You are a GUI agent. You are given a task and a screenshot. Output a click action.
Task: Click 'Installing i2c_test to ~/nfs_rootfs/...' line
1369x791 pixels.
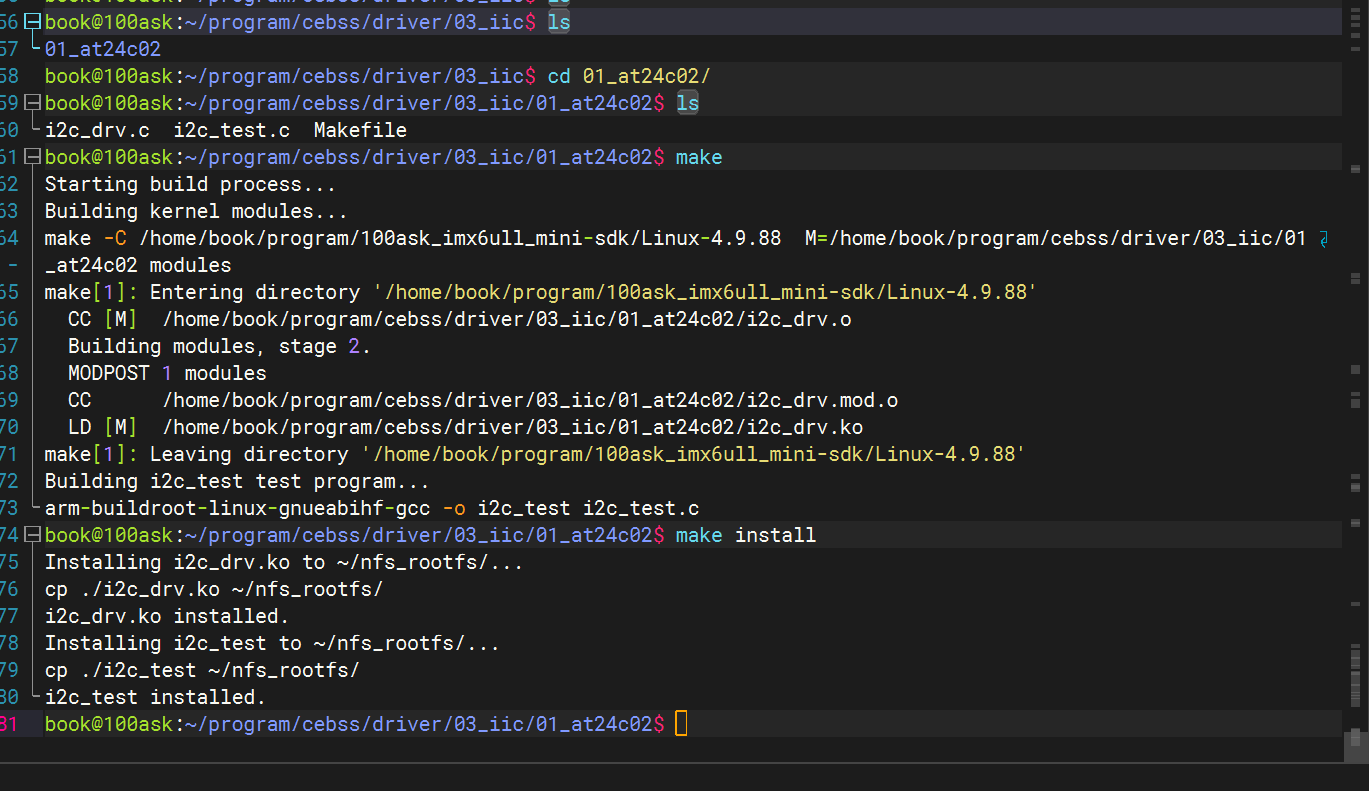pos(272,642)
